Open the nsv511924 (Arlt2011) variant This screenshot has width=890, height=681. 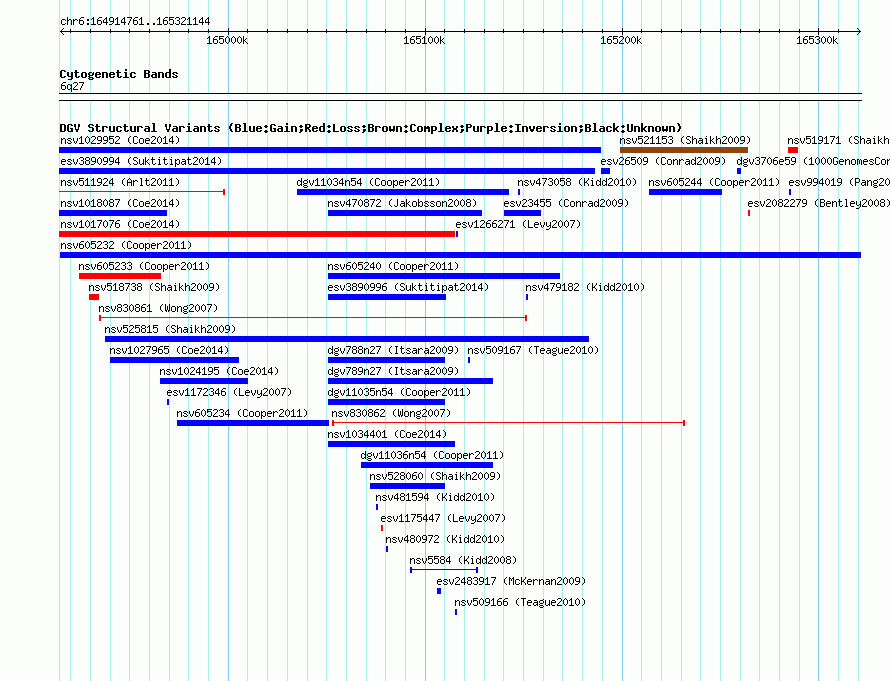(x=120, y=182)
